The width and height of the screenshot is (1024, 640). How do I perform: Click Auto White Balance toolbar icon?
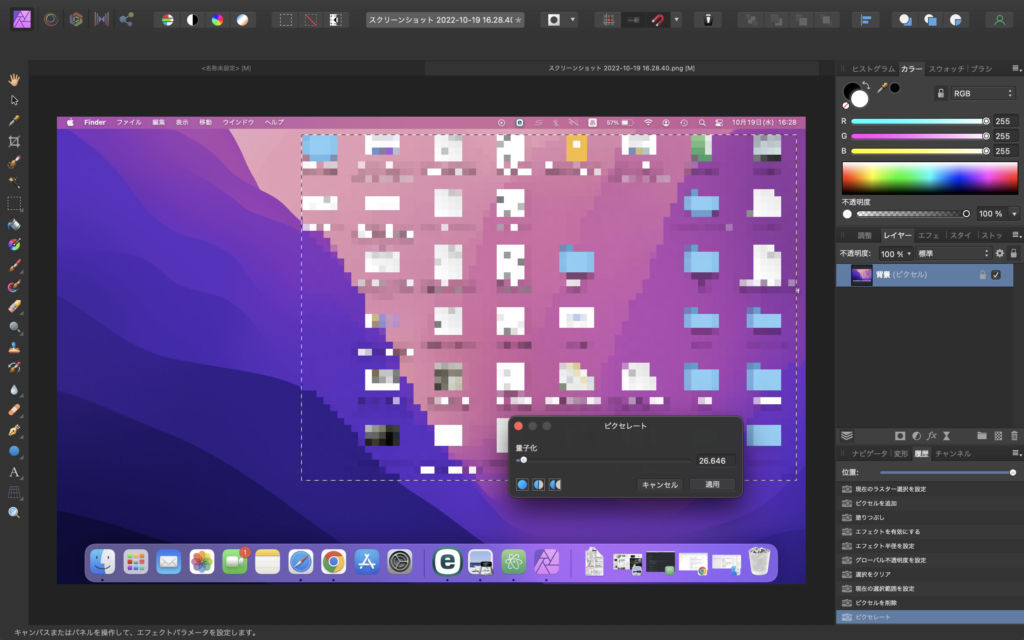[x=240, y=19]
